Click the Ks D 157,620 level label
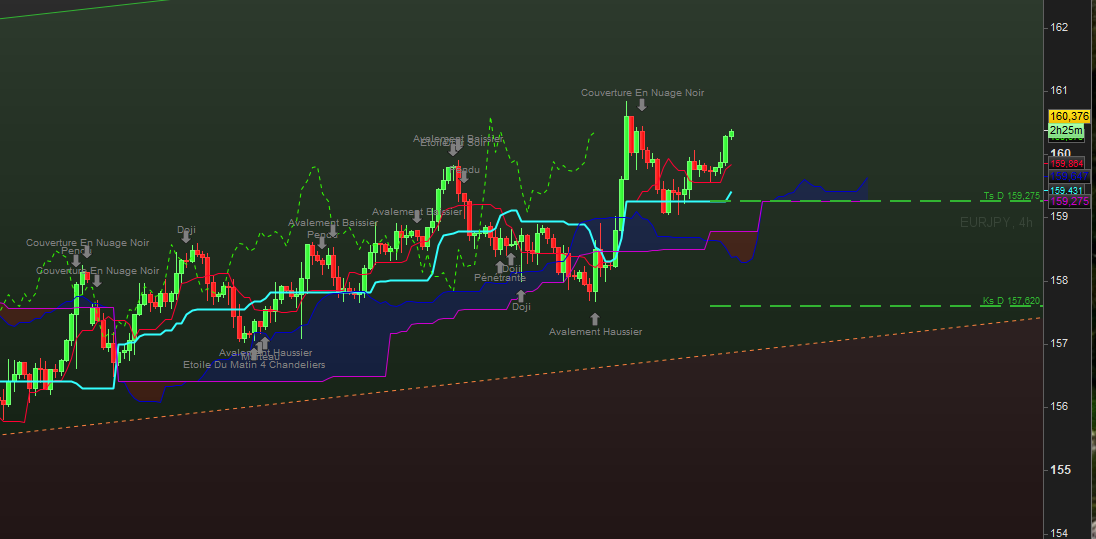Screen dimensions: 1096x539 click(1011, 301)
